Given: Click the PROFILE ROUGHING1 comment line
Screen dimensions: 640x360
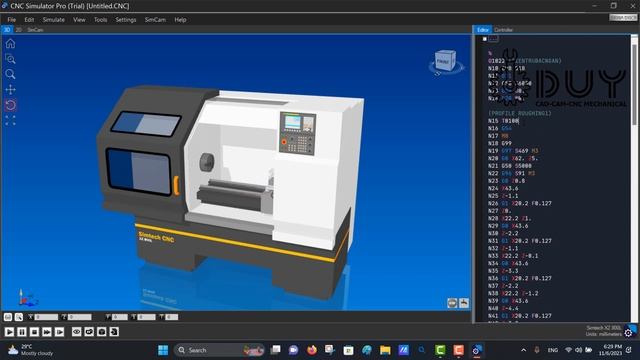Looking at the screenshot, I should pyautogui.click(x=520, y=113).
